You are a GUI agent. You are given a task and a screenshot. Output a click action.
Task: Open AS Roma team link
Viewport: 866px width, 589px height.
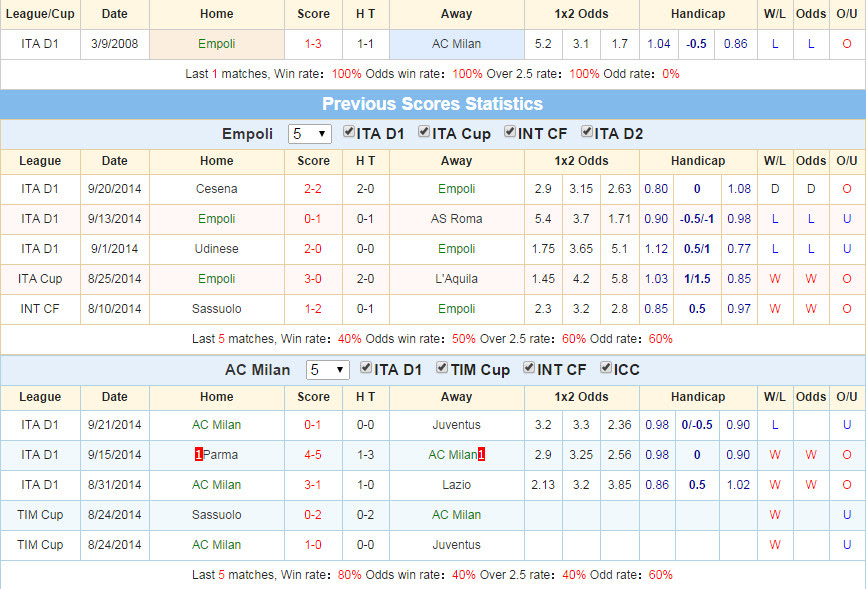click(x=456, y=218)
